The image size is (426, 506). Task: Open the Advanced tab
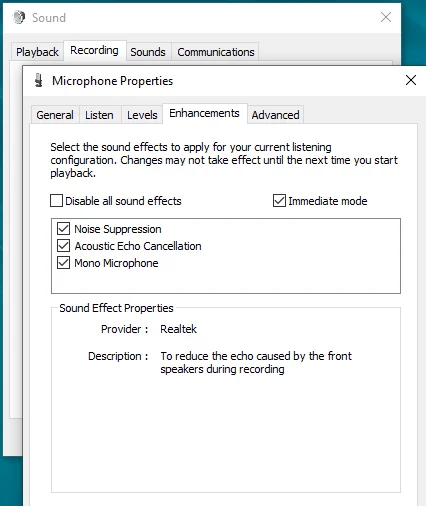click(x=275, y=115)
